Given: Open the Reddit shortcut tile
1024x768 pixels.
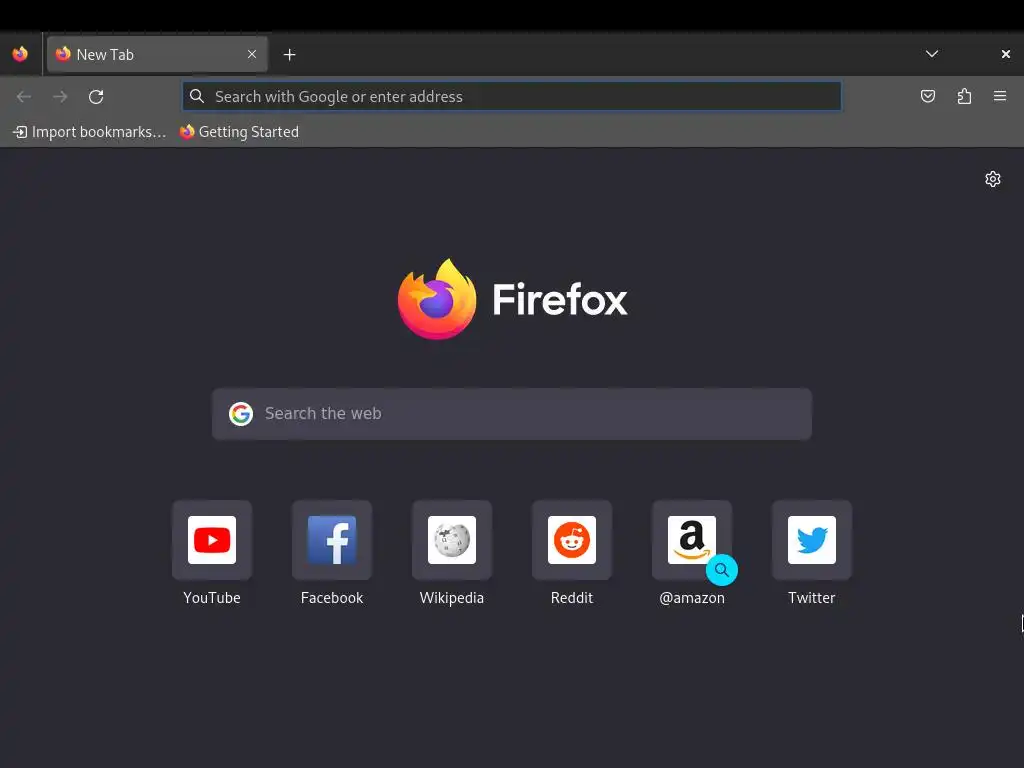Looking at the screenshot, I should pos(572,540).
